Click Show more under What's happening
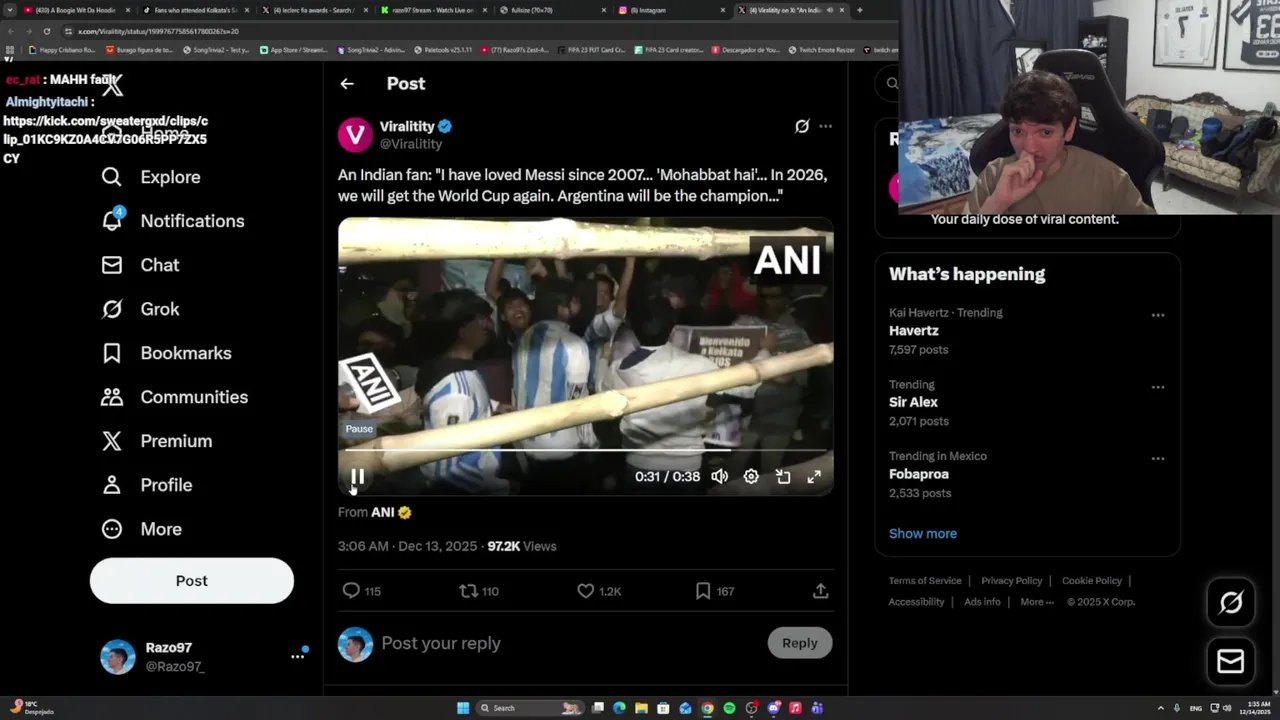Image resolution: width=1280 pixels, height=720 pixels. [x=923, y=533]
